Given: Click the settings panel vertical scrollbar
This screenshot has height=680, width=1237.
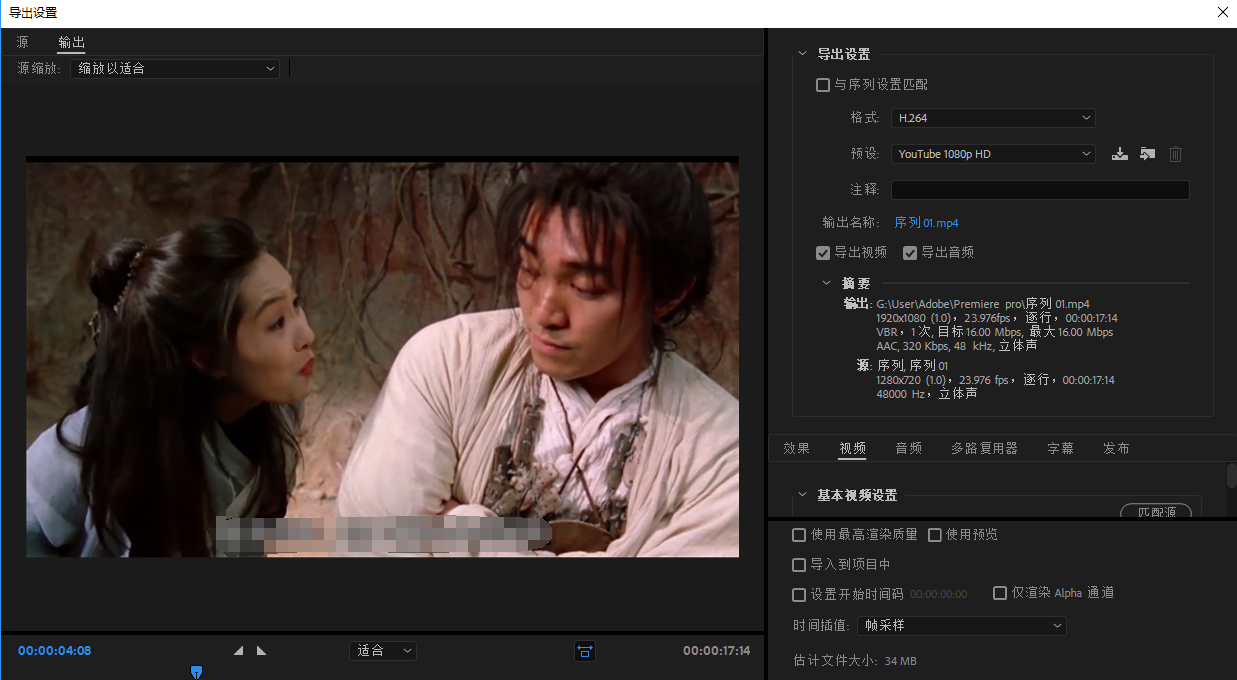Looking at the screenshot, I should (x=1232, y=476).
